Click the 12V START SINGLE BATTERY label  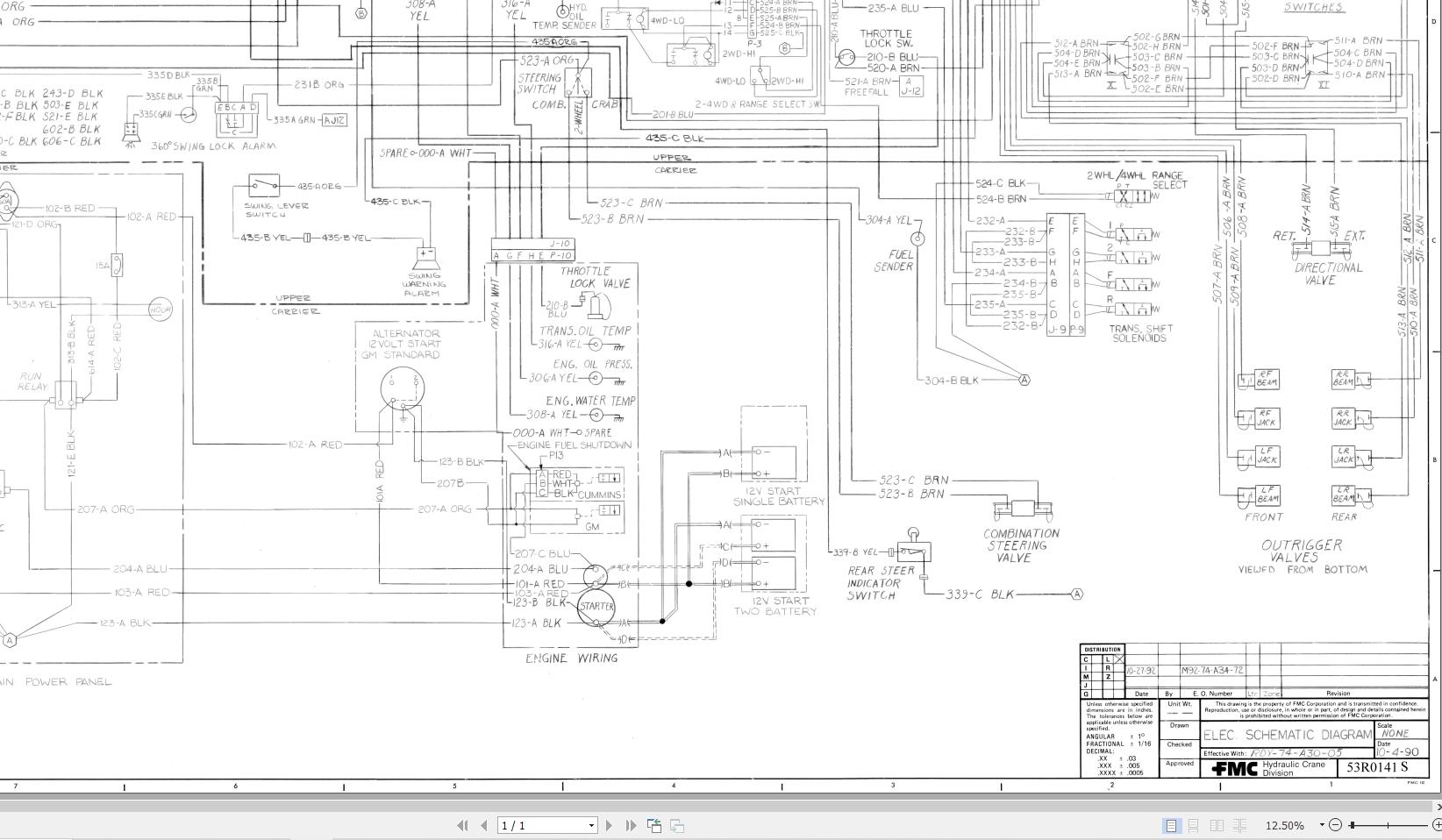778,496
